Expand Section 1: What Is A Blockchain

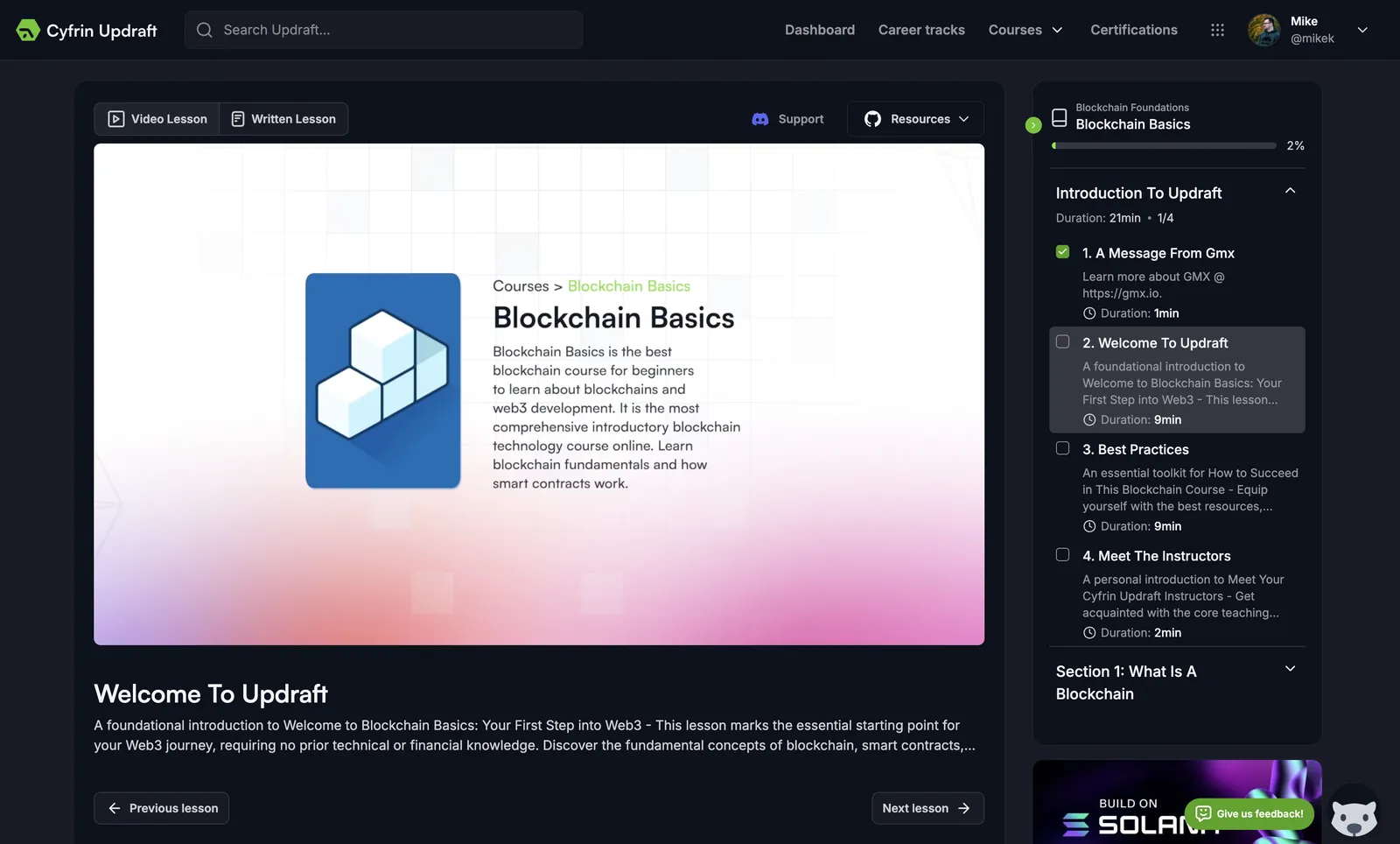coord(1290,669)
